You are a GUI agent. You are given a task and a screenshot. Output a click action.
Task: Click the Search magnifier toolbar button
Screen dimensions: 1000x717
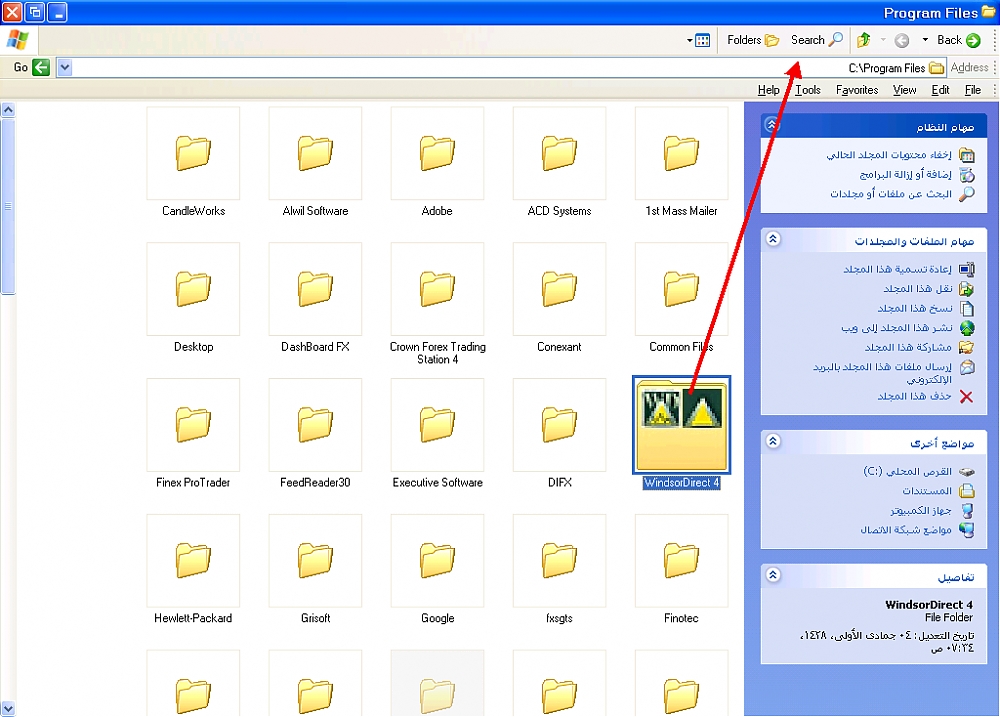(817, 41)
